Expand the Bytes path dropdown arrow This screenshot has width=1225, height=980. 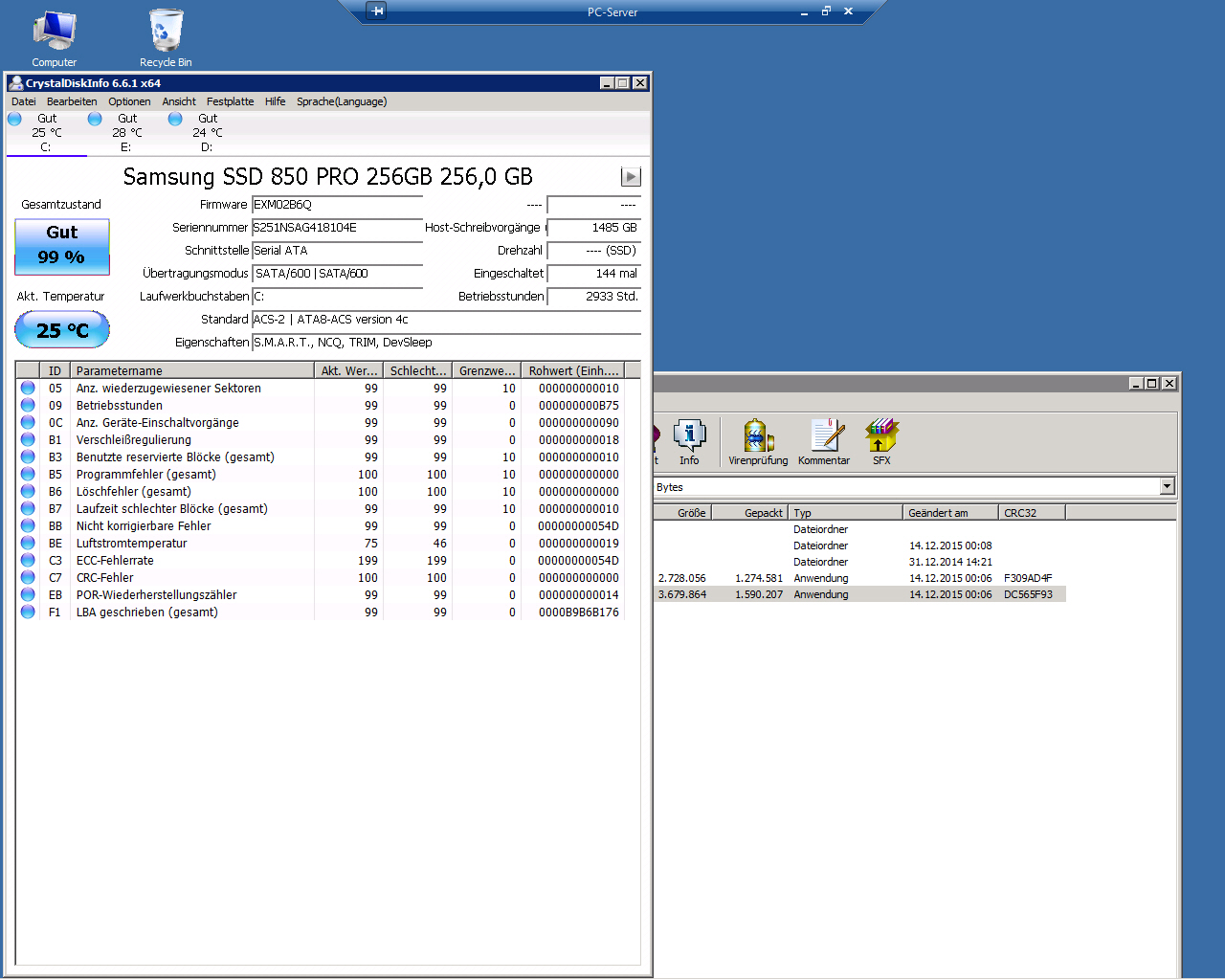click(1167, 487)
